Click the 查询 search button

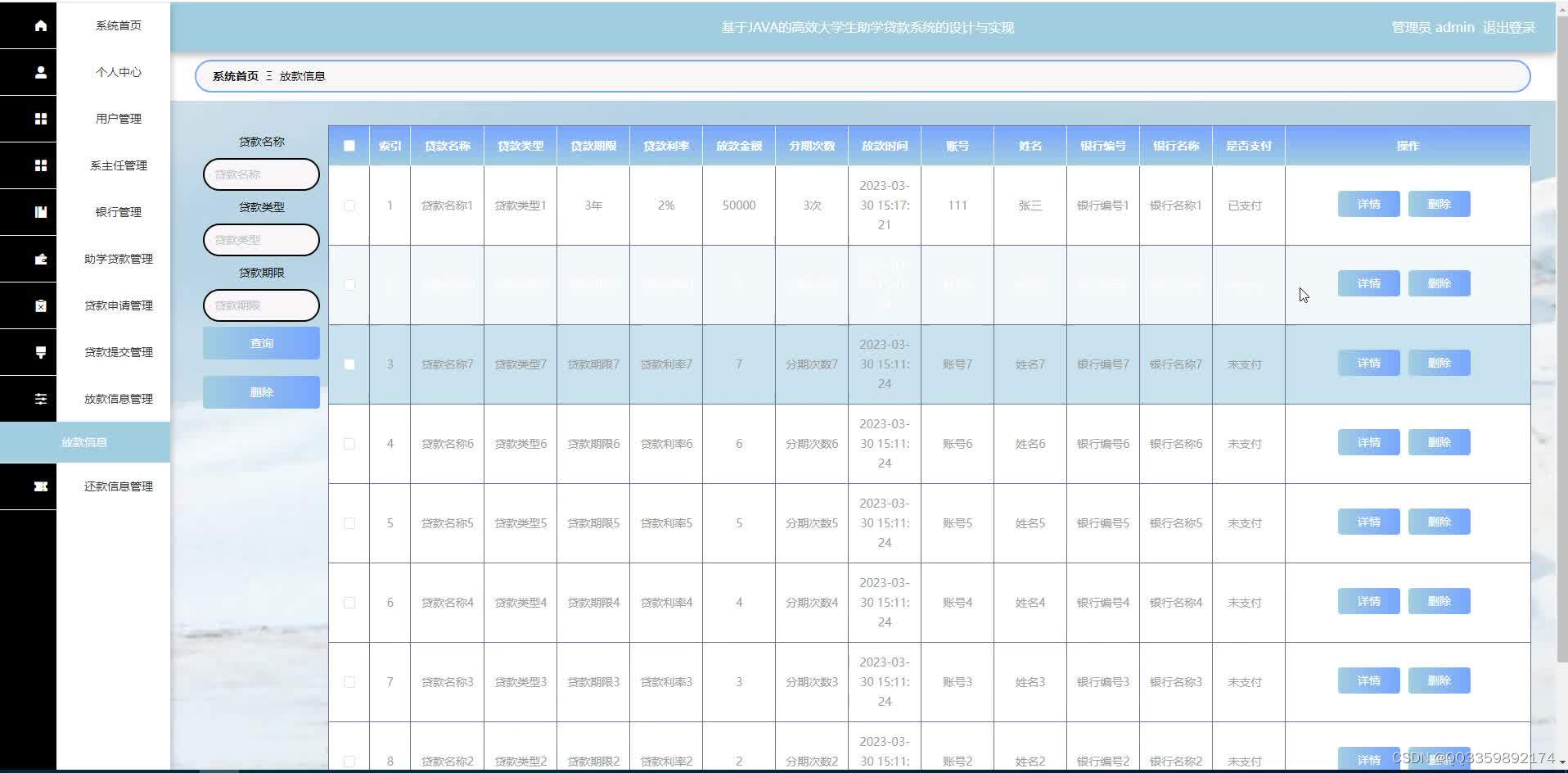(261, 343)
